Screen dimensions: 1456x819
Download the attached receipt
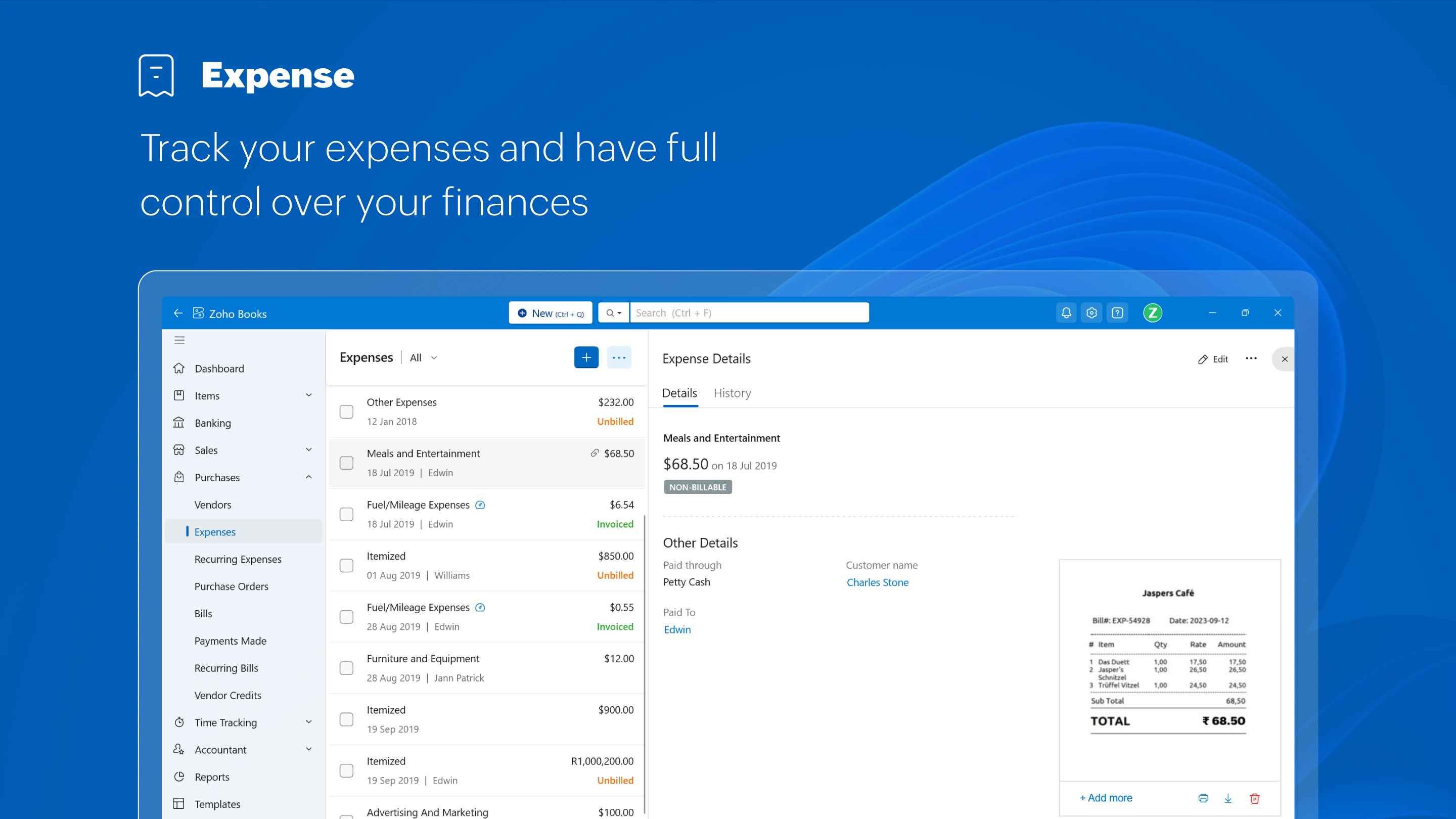click(x=1228, y=798)
